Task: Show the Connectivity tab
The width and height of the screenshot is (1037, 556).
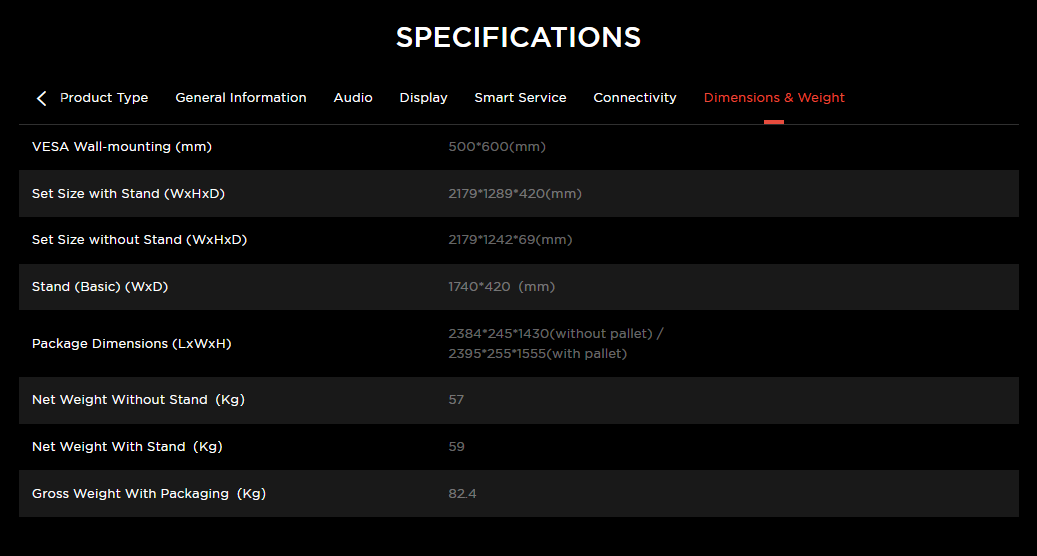Action: [x=635, y=98]
